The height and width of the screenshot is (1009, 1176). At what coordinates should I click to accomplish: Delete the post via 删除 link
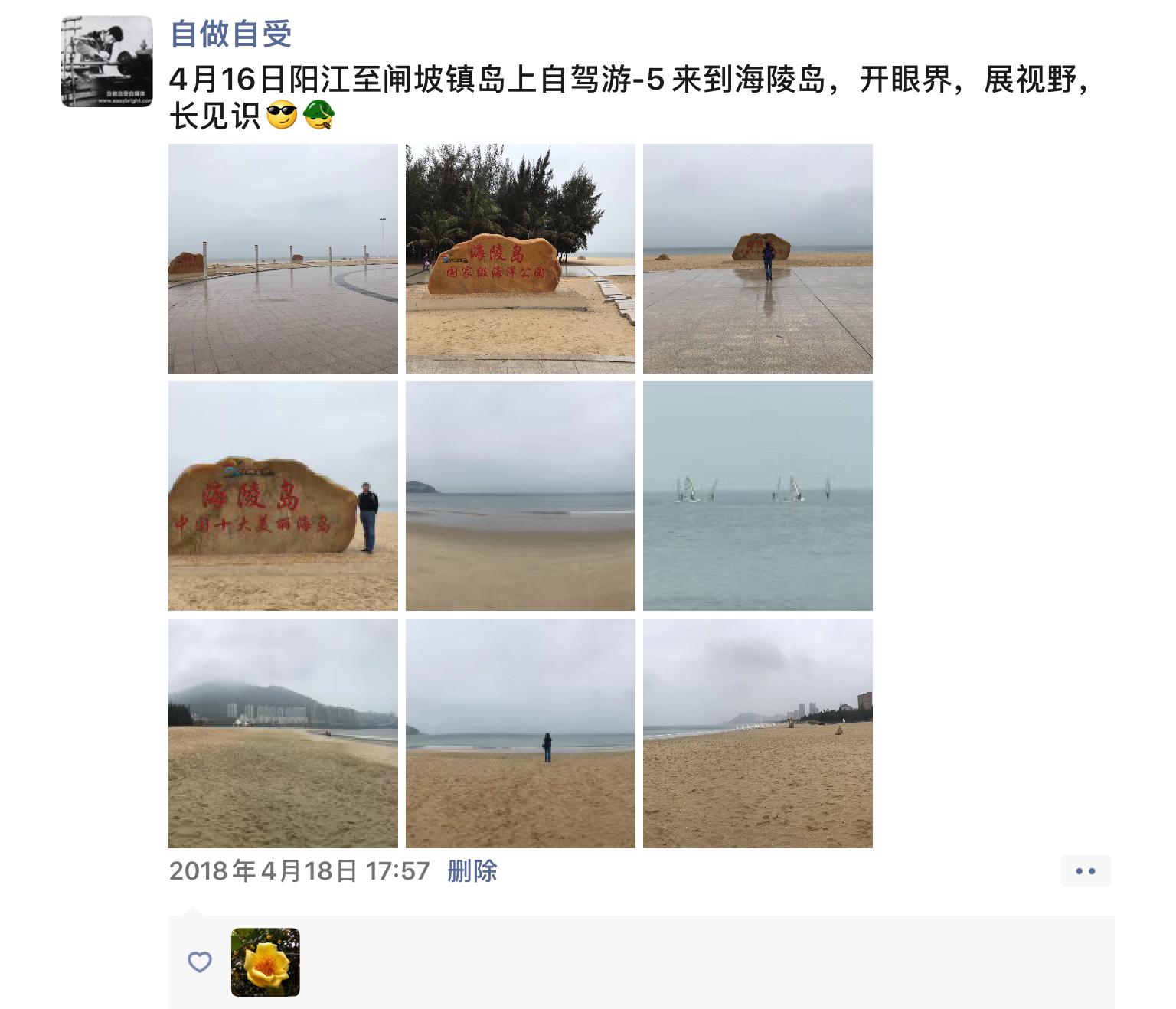(x=472, y=871)
